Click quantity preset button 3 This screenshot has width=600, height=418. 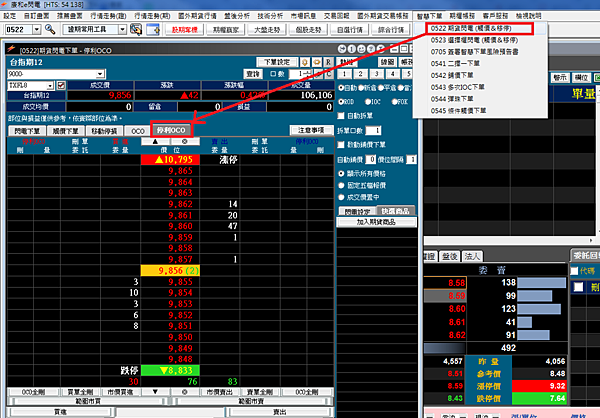(x=377, y=74)
